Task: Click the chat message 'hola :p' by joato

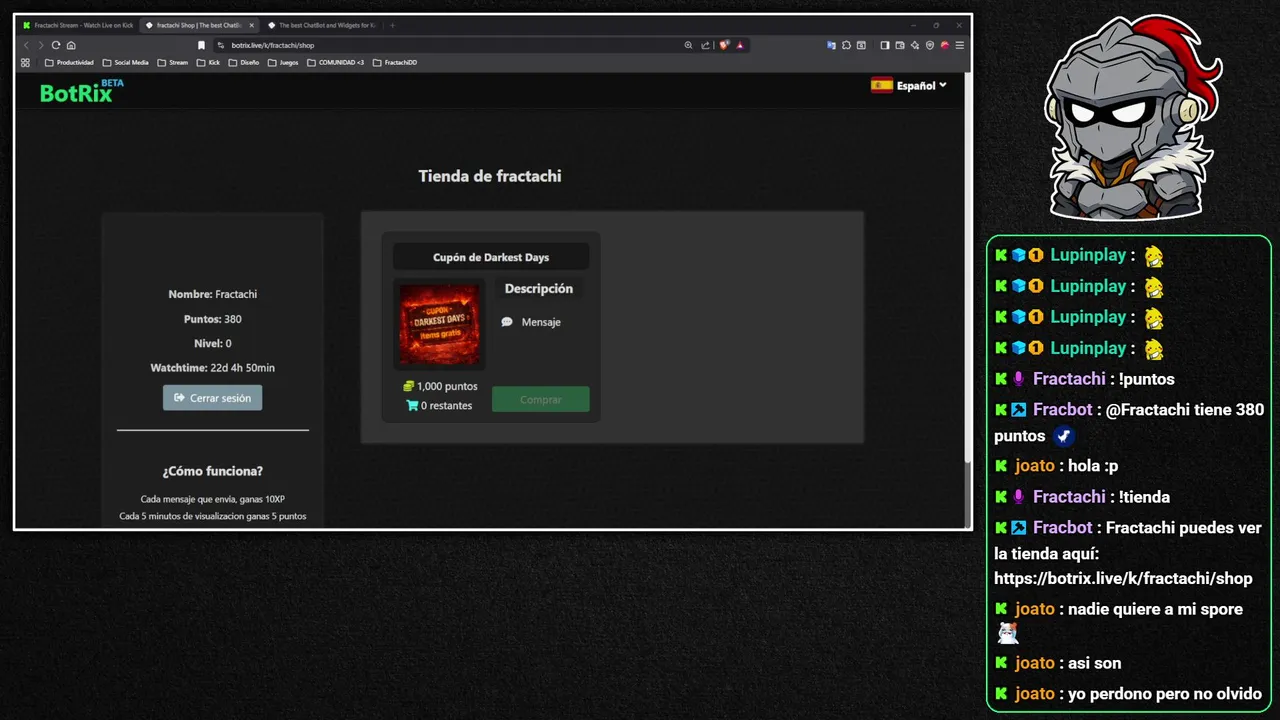Action: click(x=1093, y=465)
